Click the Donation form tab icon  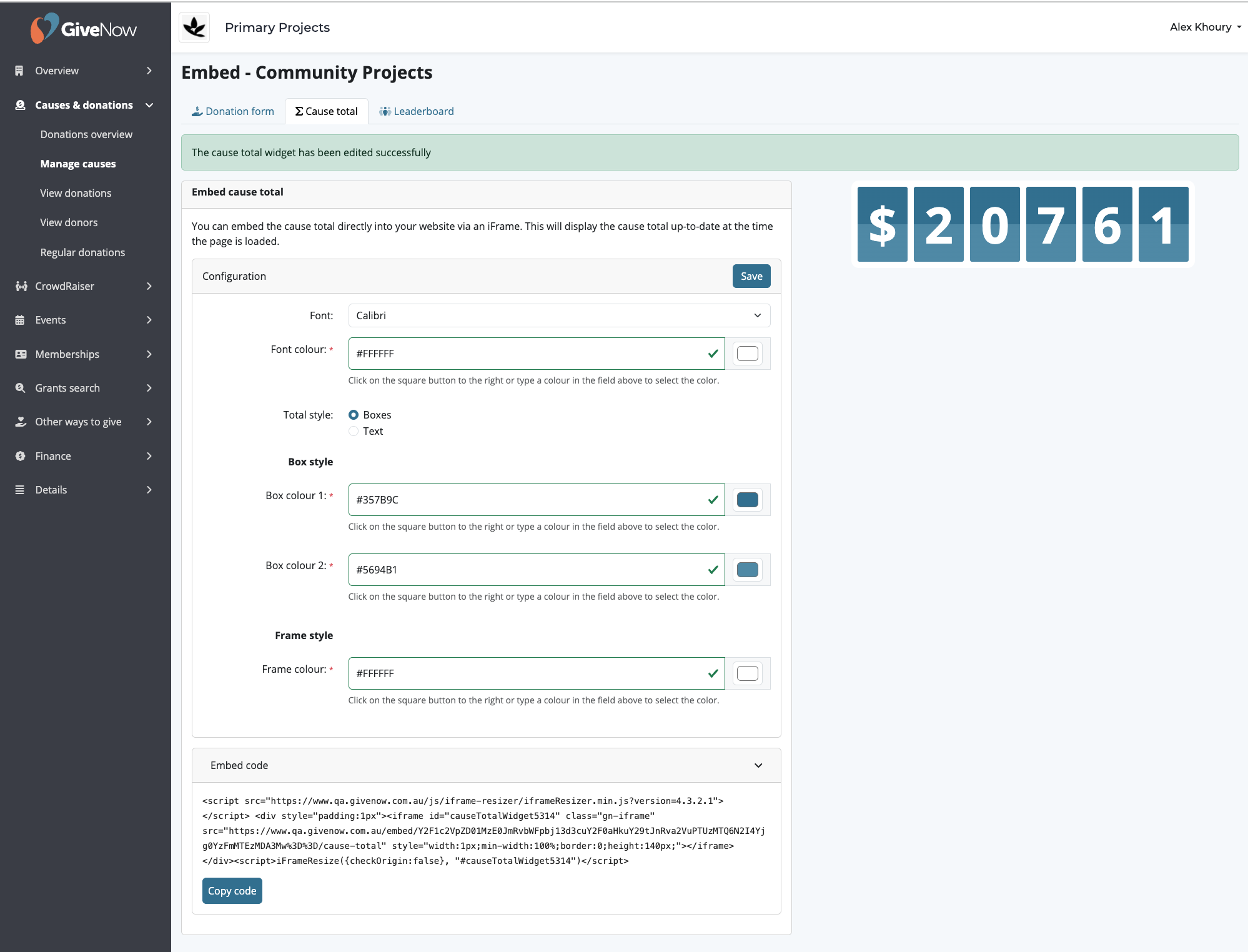197,111
